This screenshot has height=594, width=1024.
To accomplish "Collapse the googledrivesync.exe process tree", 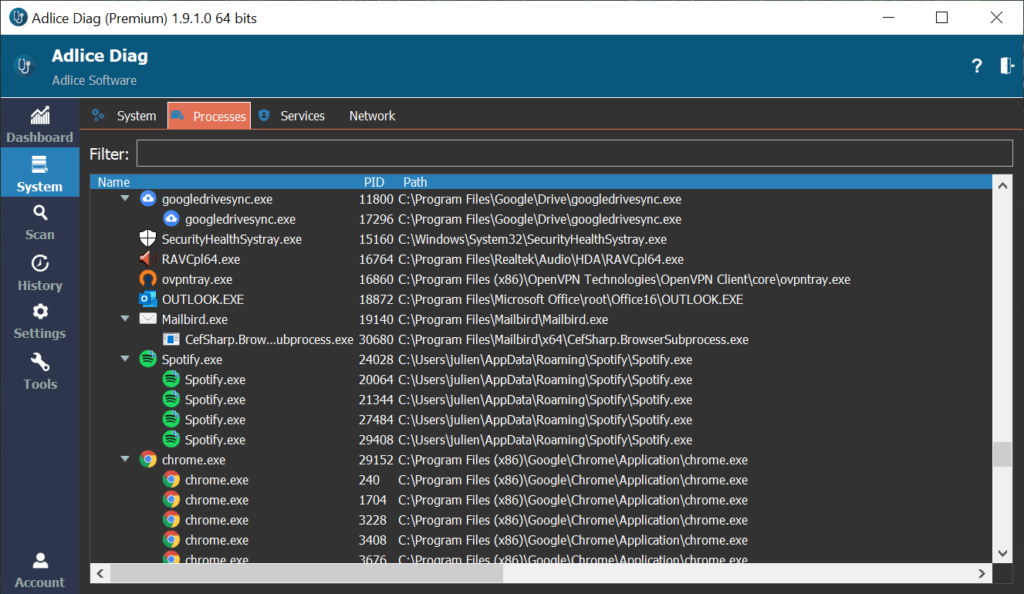I will (125, 199).
